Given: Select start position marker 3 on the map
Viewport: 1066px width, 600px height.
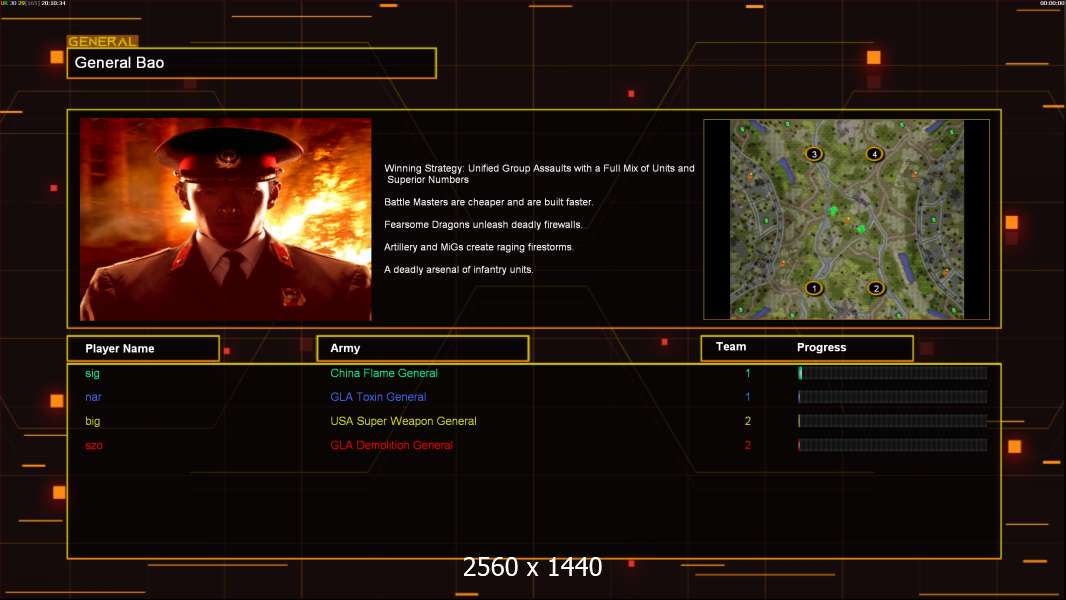Looking at the screenshot, I should coord(814,154).
